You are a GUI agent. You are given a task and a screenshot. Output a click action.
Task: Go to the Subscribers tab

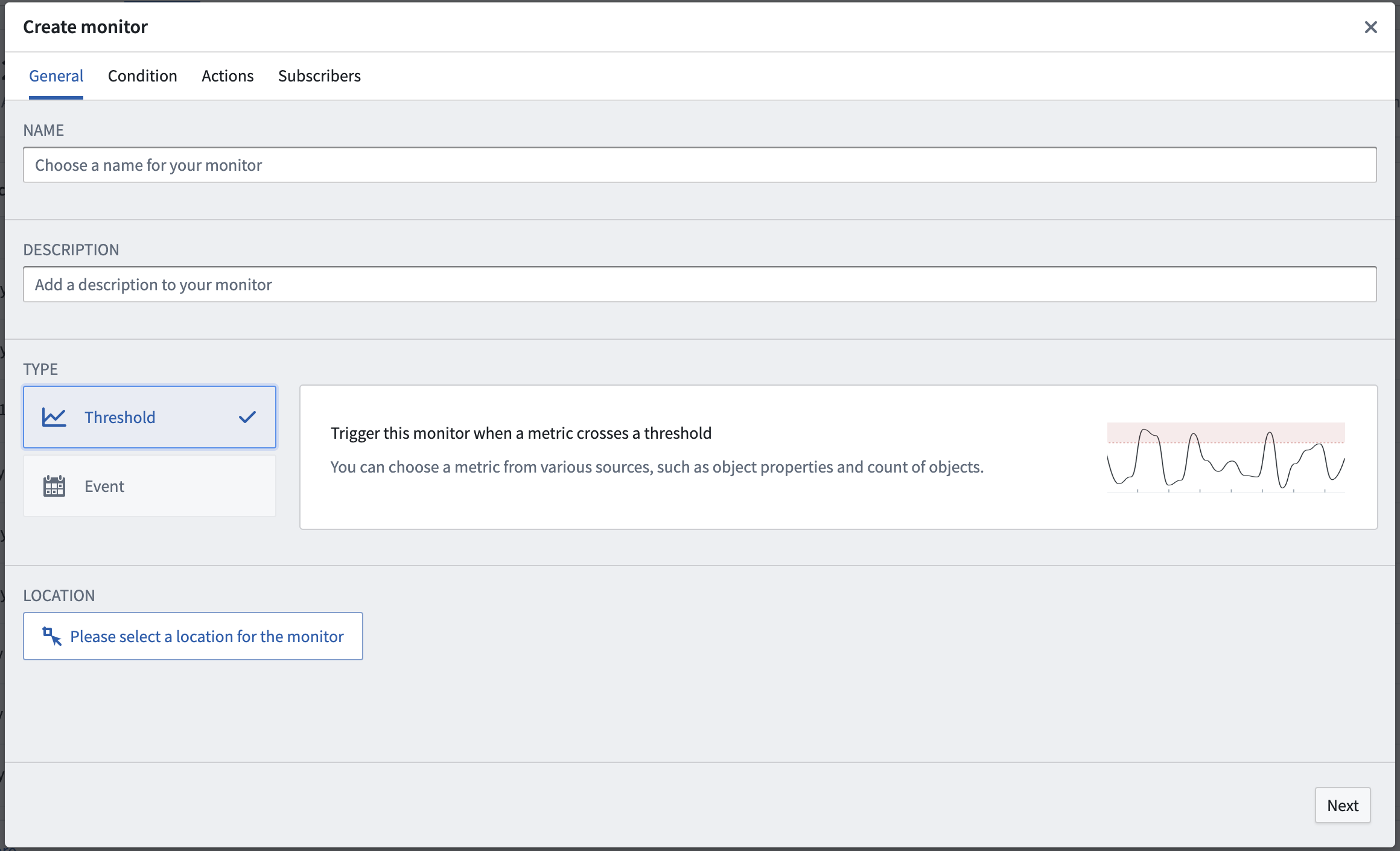[x=319, y=76]
